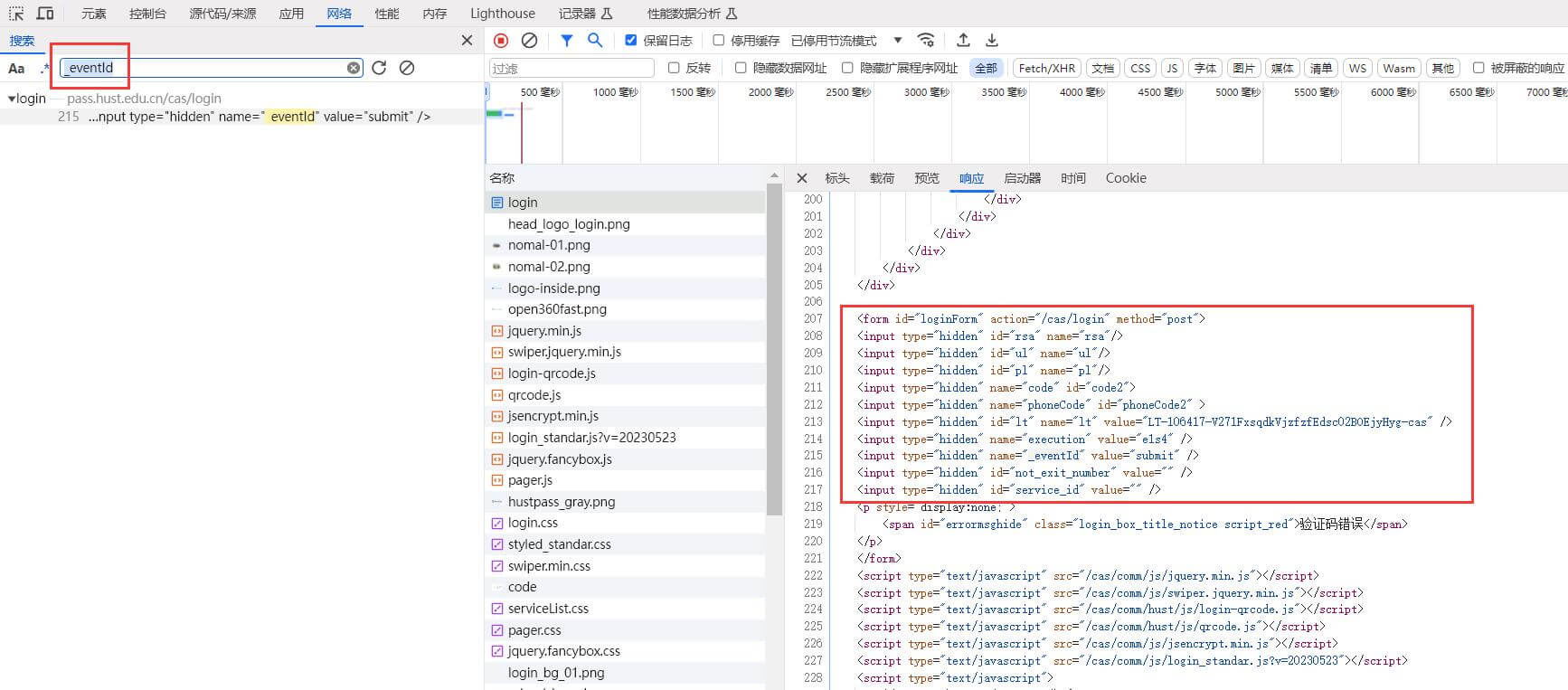Filter requests by 媒体

coord(1282,68)
